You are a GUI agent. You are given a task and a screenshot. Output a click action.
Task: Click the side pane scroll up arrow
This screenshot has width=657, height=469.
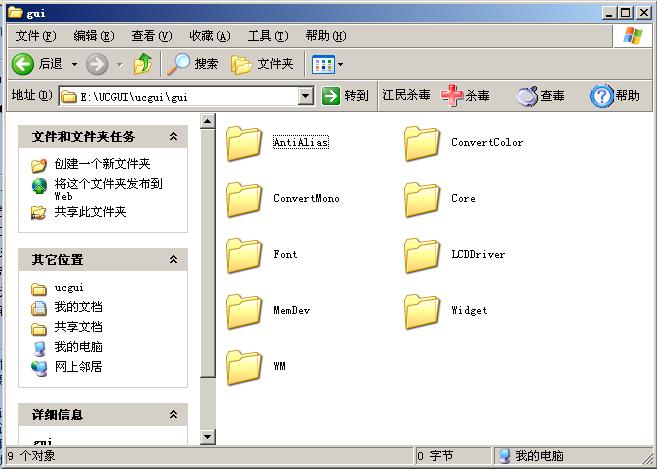[x=207, y=121]
